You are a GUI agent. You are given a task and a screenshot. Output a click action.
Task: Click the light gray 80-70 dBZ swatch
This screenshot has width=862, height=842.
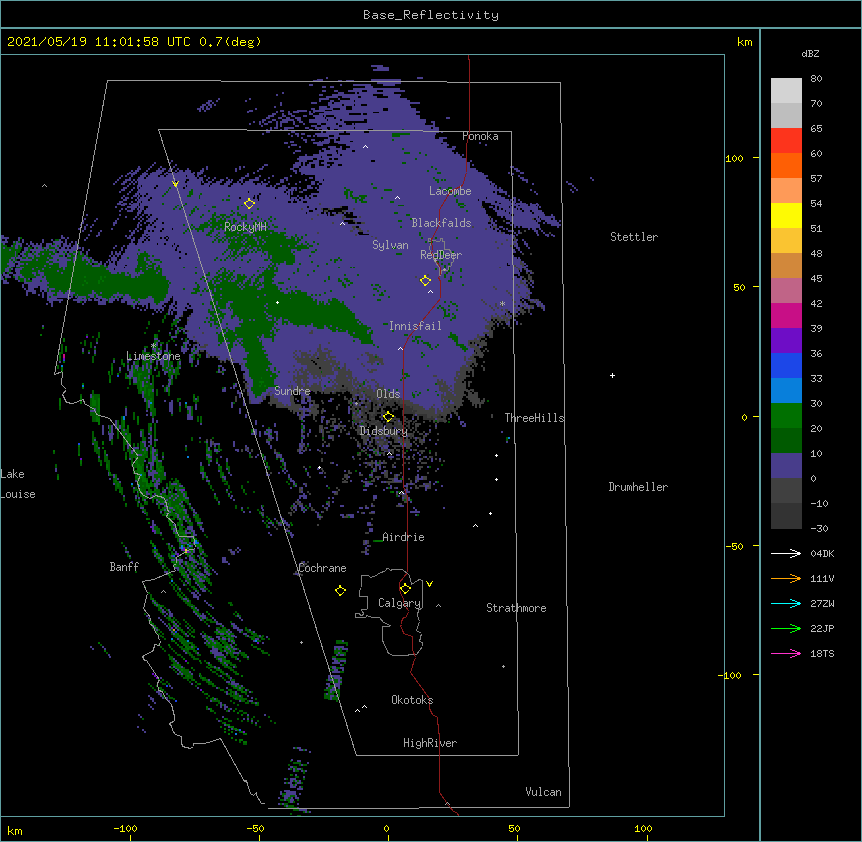pos(786,90)
